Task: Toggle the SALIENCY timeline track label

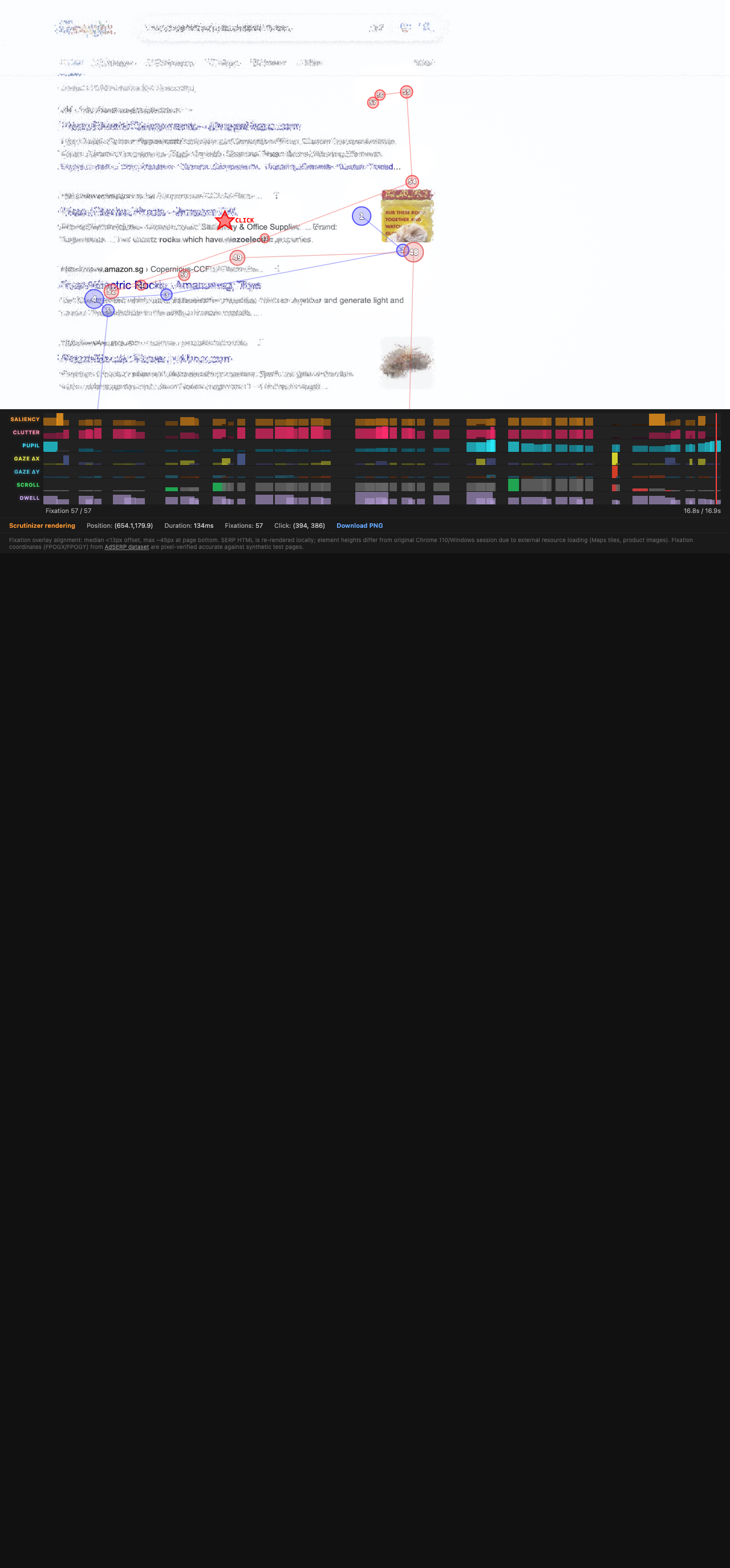Action: click(x=25, y=419)
